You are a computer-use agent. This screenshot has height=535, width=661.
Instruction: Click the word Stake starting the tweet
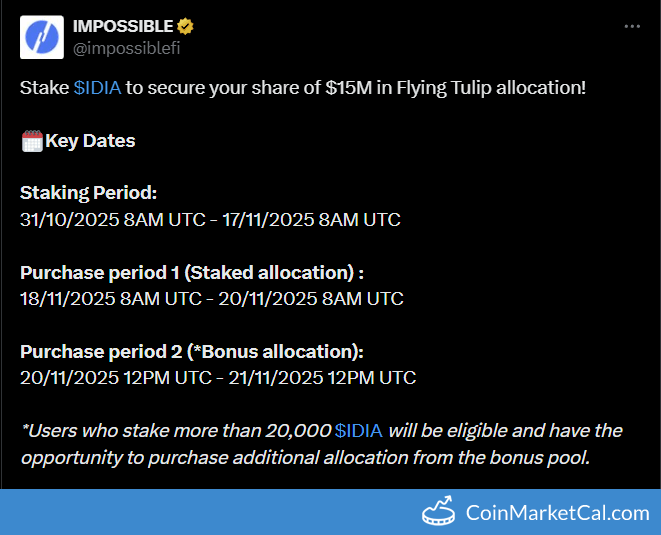tap(44, 88)
